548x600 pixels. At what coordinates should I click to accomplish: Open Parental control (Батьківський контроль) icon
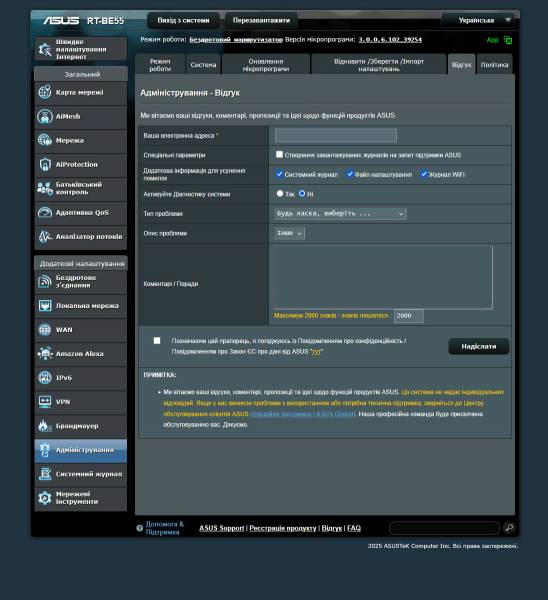pos(45,188)
